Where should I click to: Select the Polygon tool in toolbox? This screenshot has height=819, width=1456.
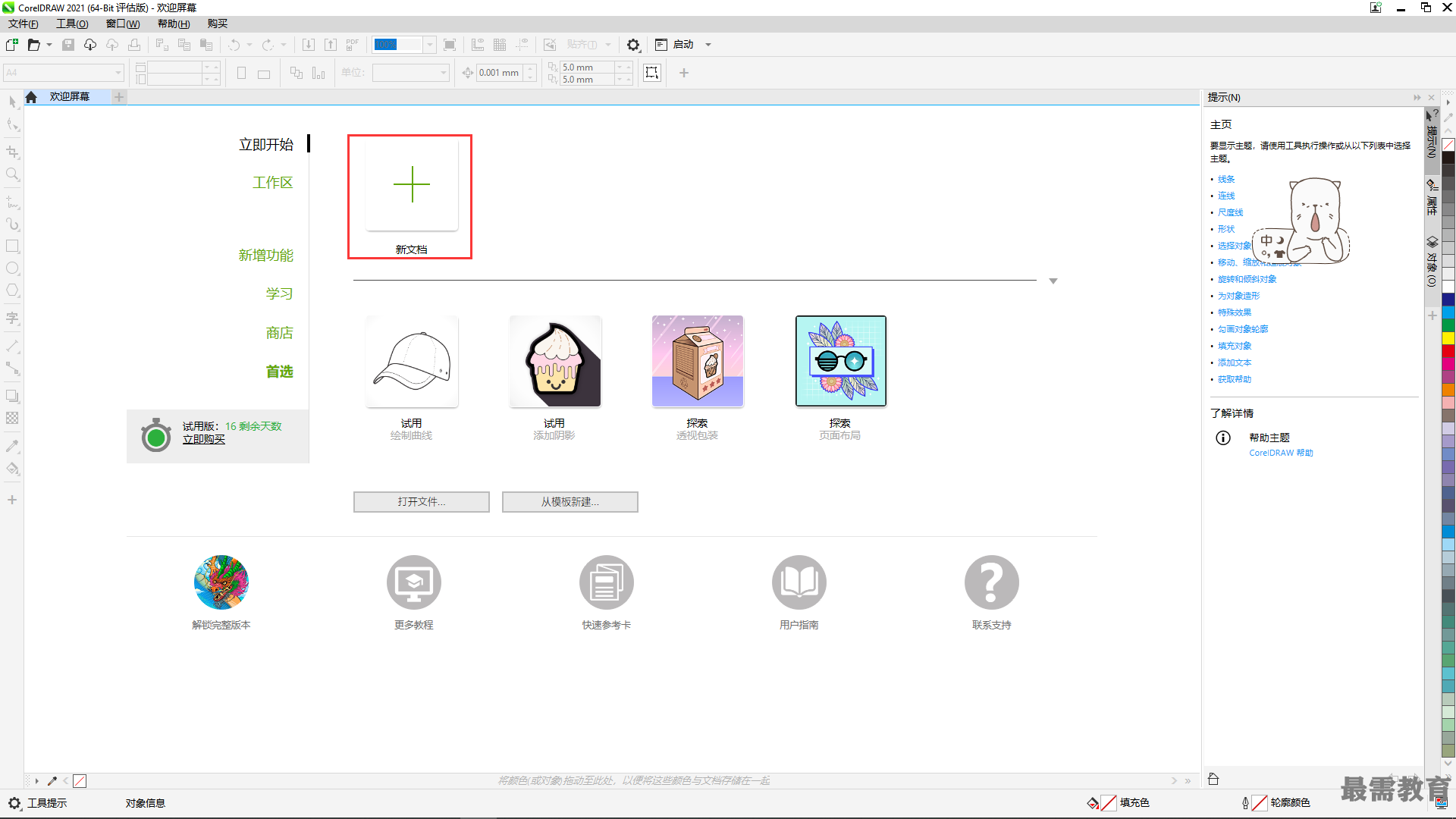12,290
